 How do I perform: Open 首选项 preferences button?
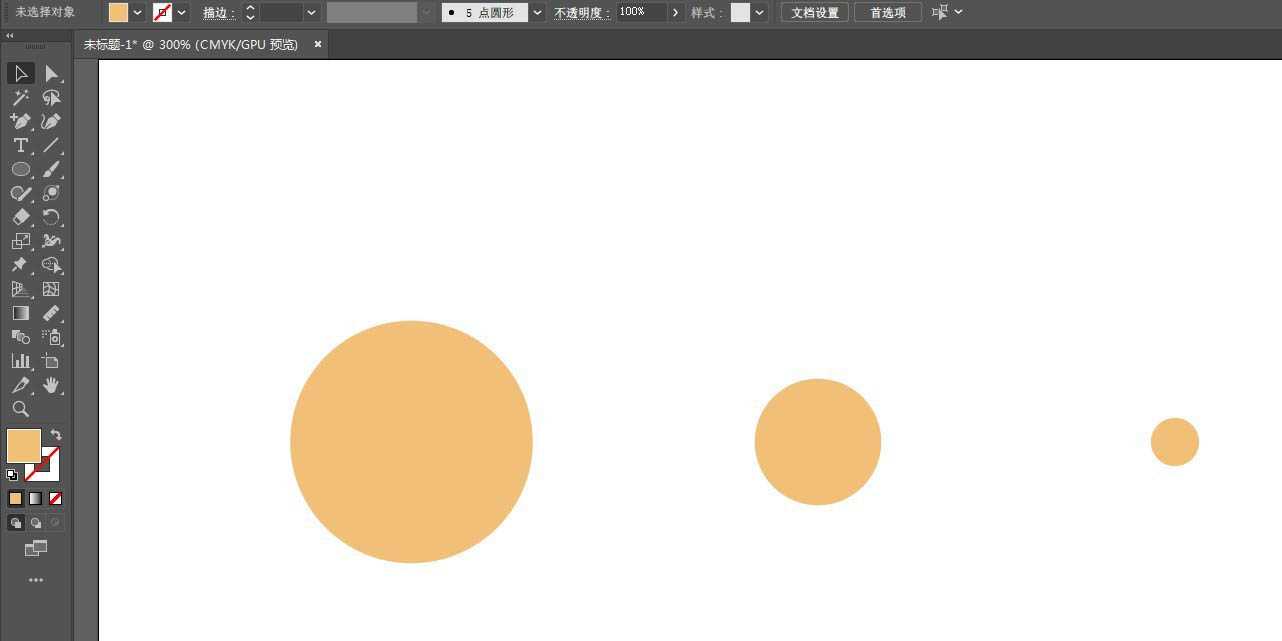pos(887,13)
